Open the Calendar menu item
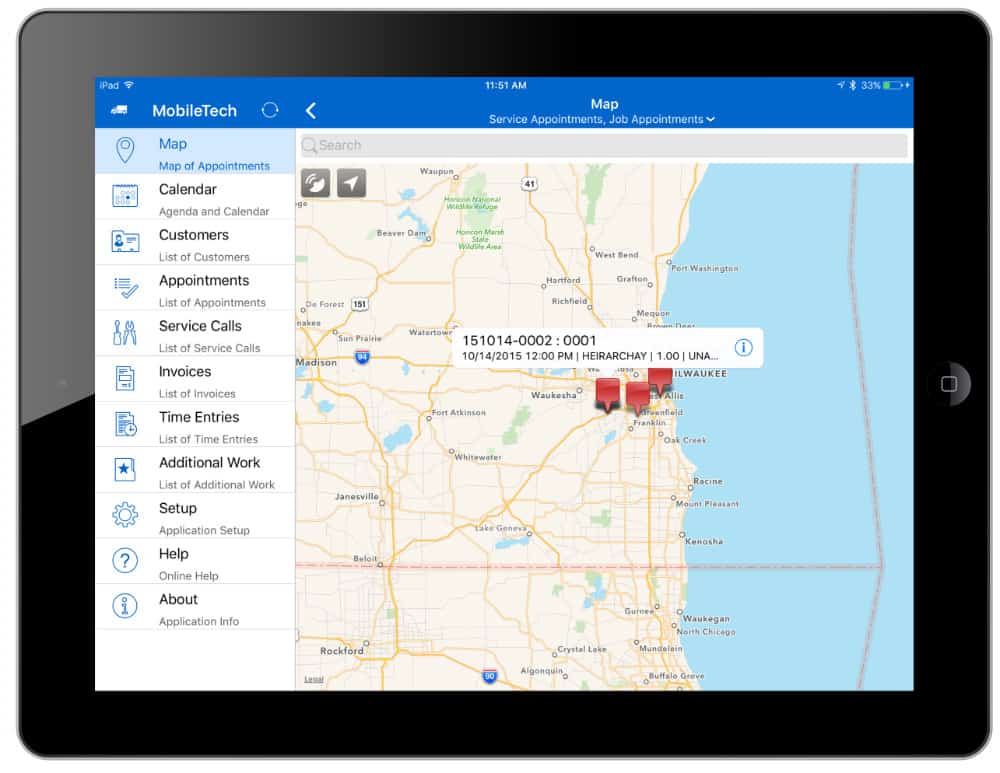 (195, 196)
